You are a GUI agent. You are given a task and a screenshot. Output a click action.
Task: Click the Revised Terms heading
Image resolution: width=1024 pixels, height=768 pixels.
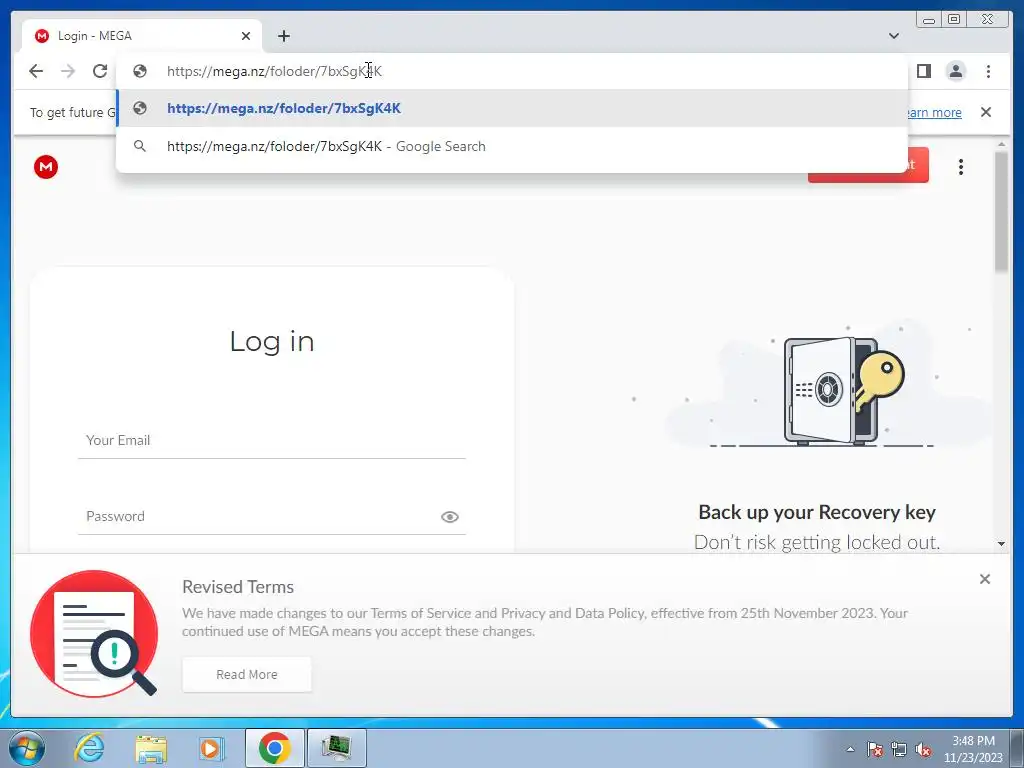click(x=238, y=587)
